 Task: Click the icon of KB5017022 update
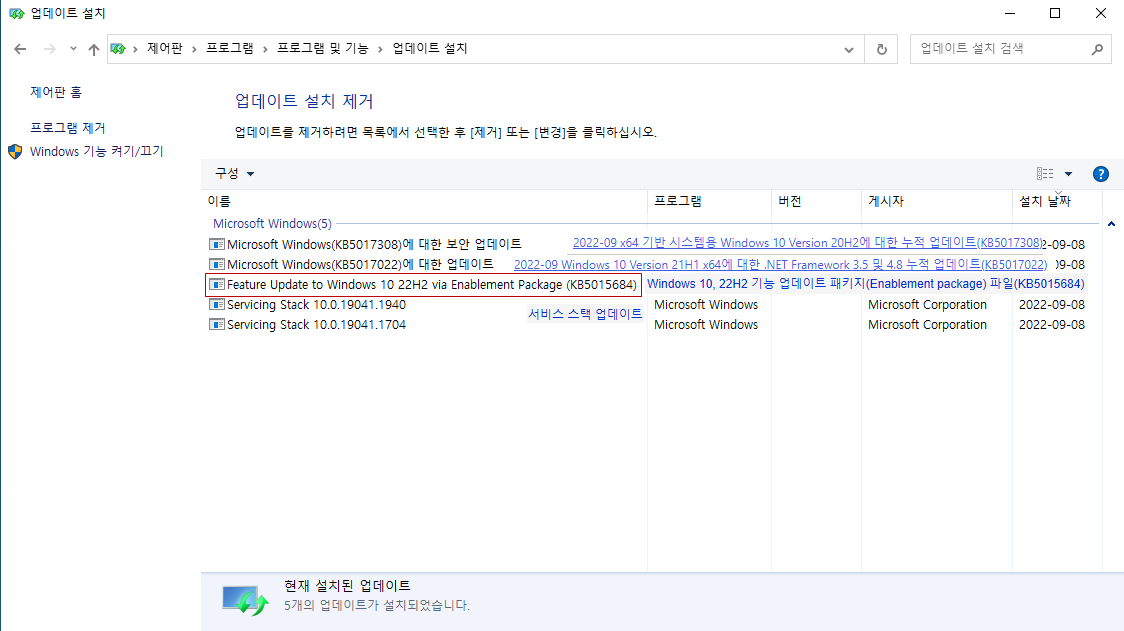click(x=216, y=265)
